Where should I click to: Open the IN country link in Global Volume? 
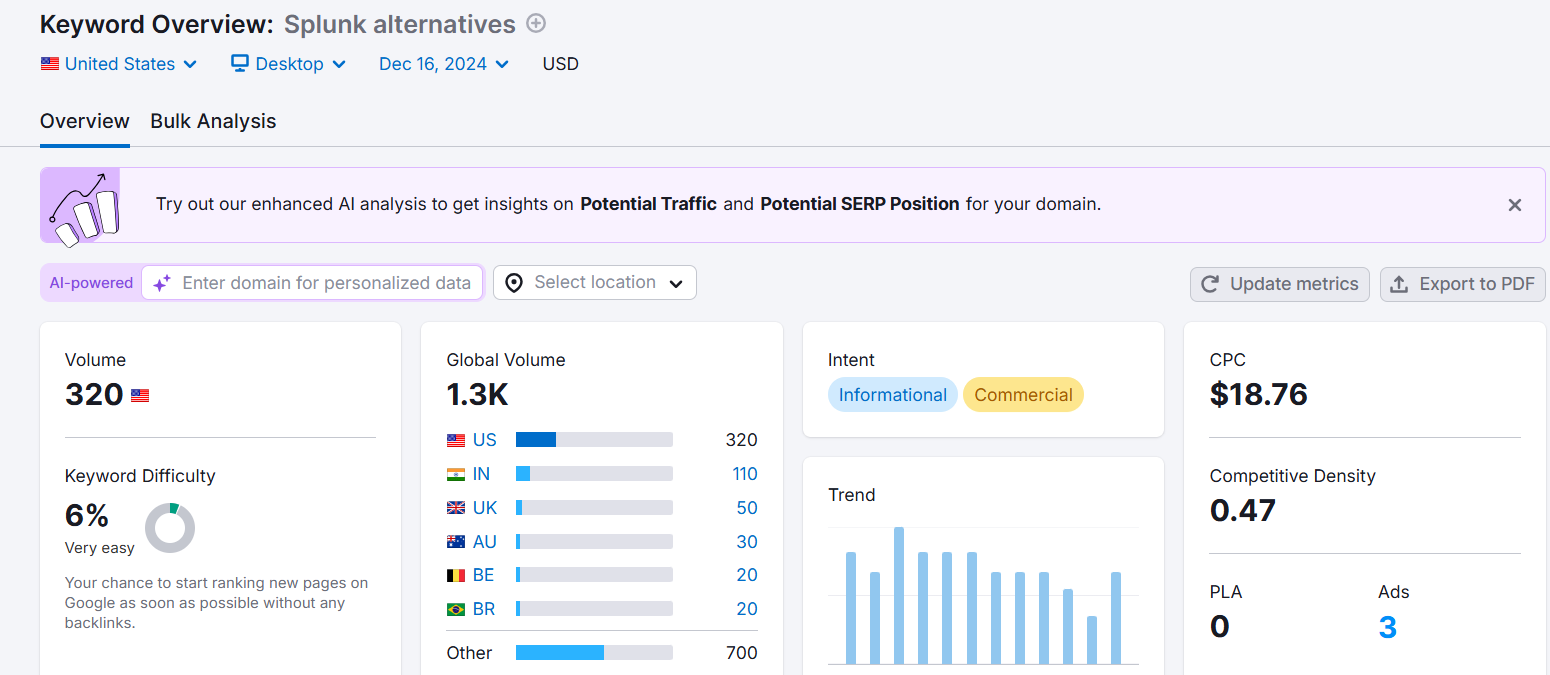coord(481,474)
